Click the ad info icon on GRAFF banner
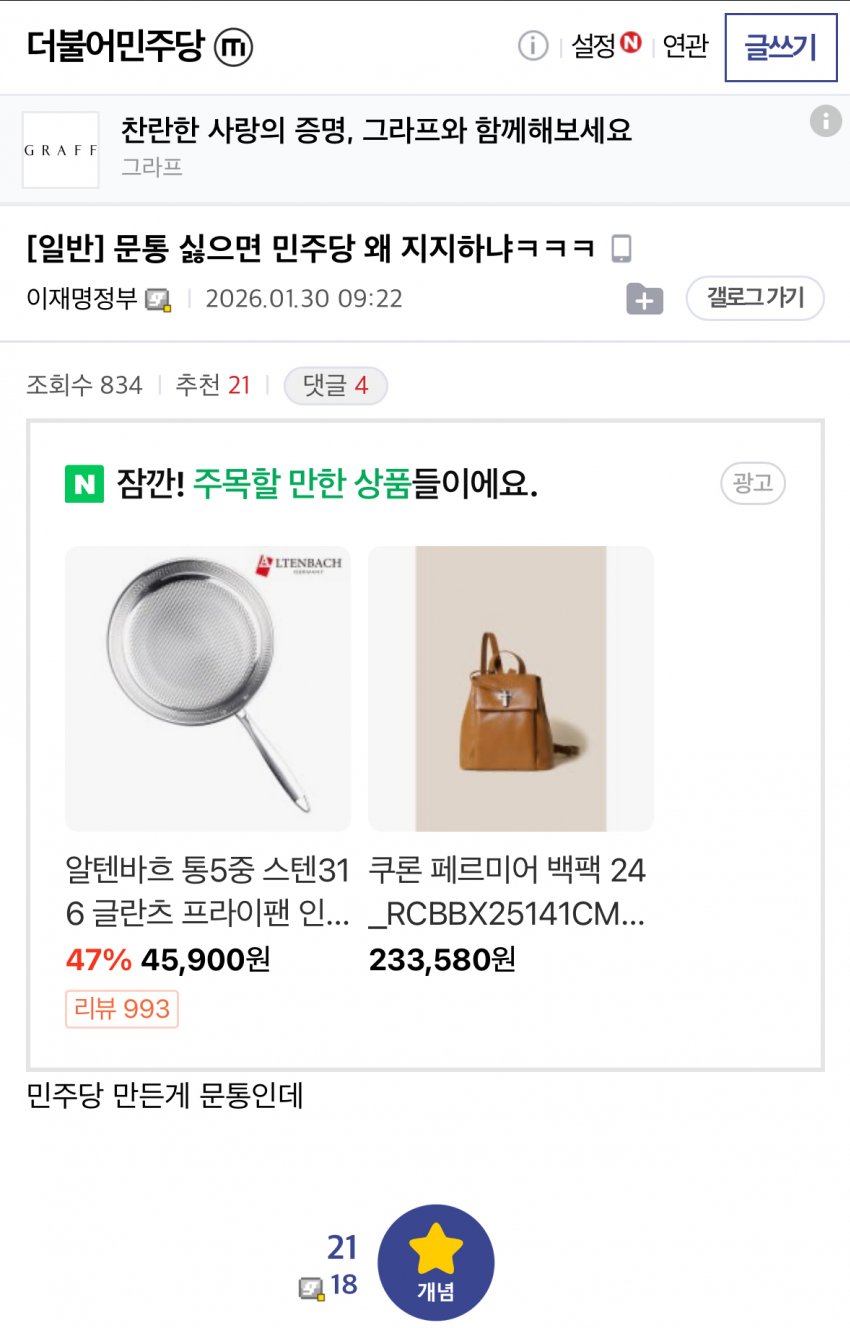Image resolution: width=850 pixels, height=1328 pixels. [x=825, y=121]
